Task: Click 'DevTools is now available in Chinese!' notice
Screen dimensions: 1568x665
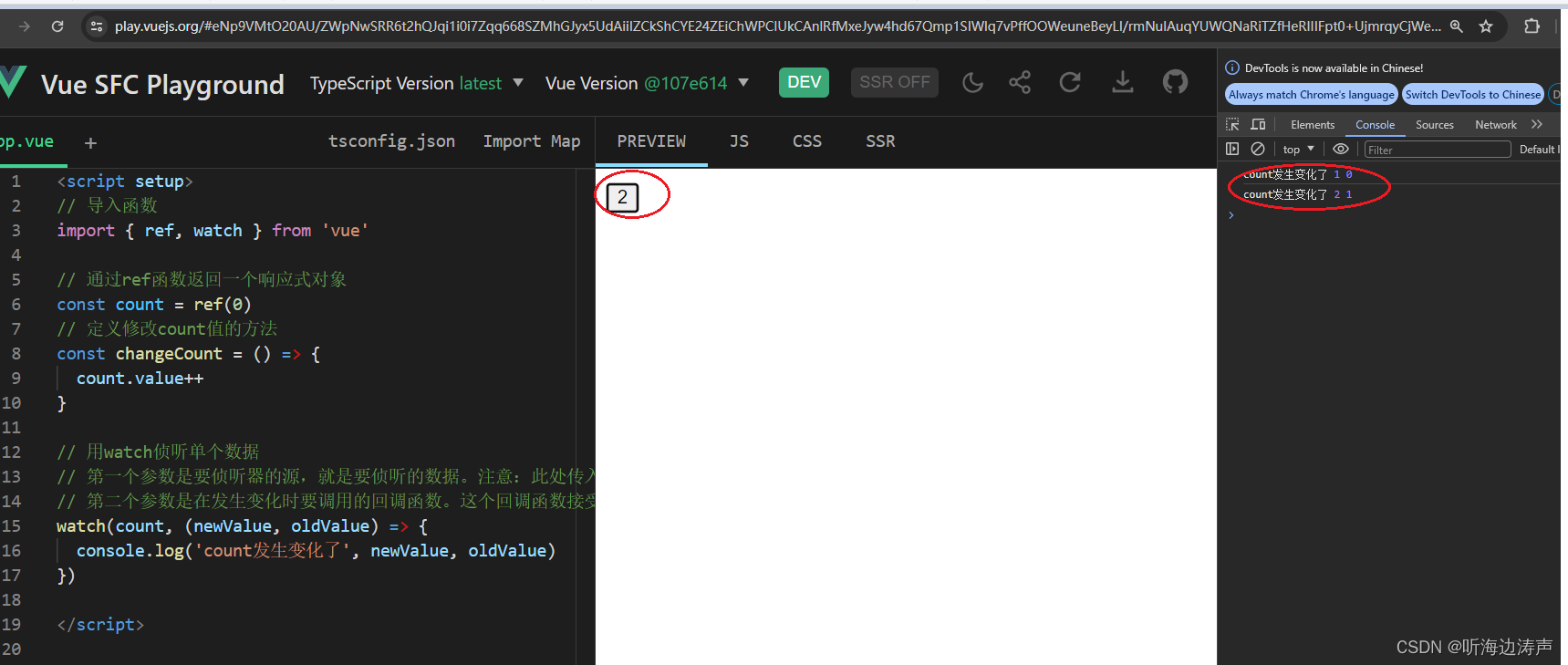Action: pos(1334,68)
